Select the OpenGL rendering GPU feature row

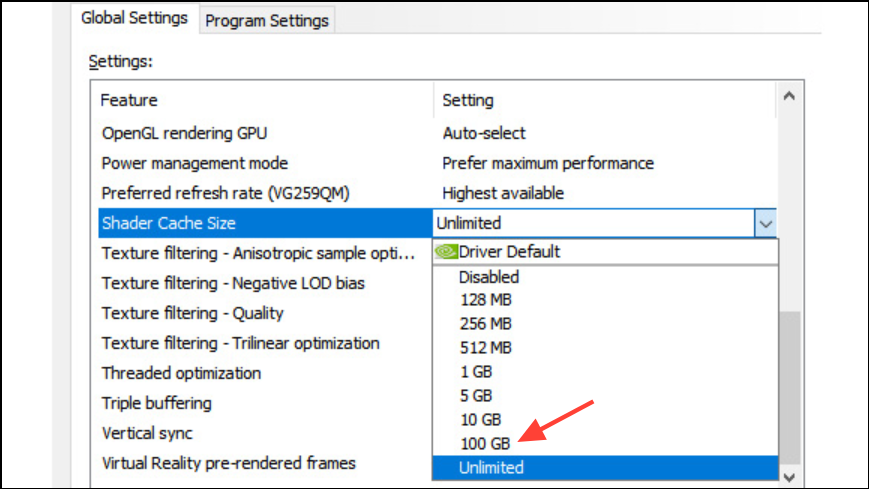[437, 133]
